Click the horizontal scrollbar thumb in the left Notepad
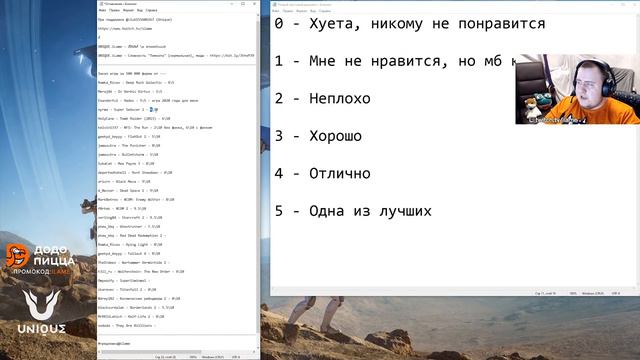 coord(151,351)
